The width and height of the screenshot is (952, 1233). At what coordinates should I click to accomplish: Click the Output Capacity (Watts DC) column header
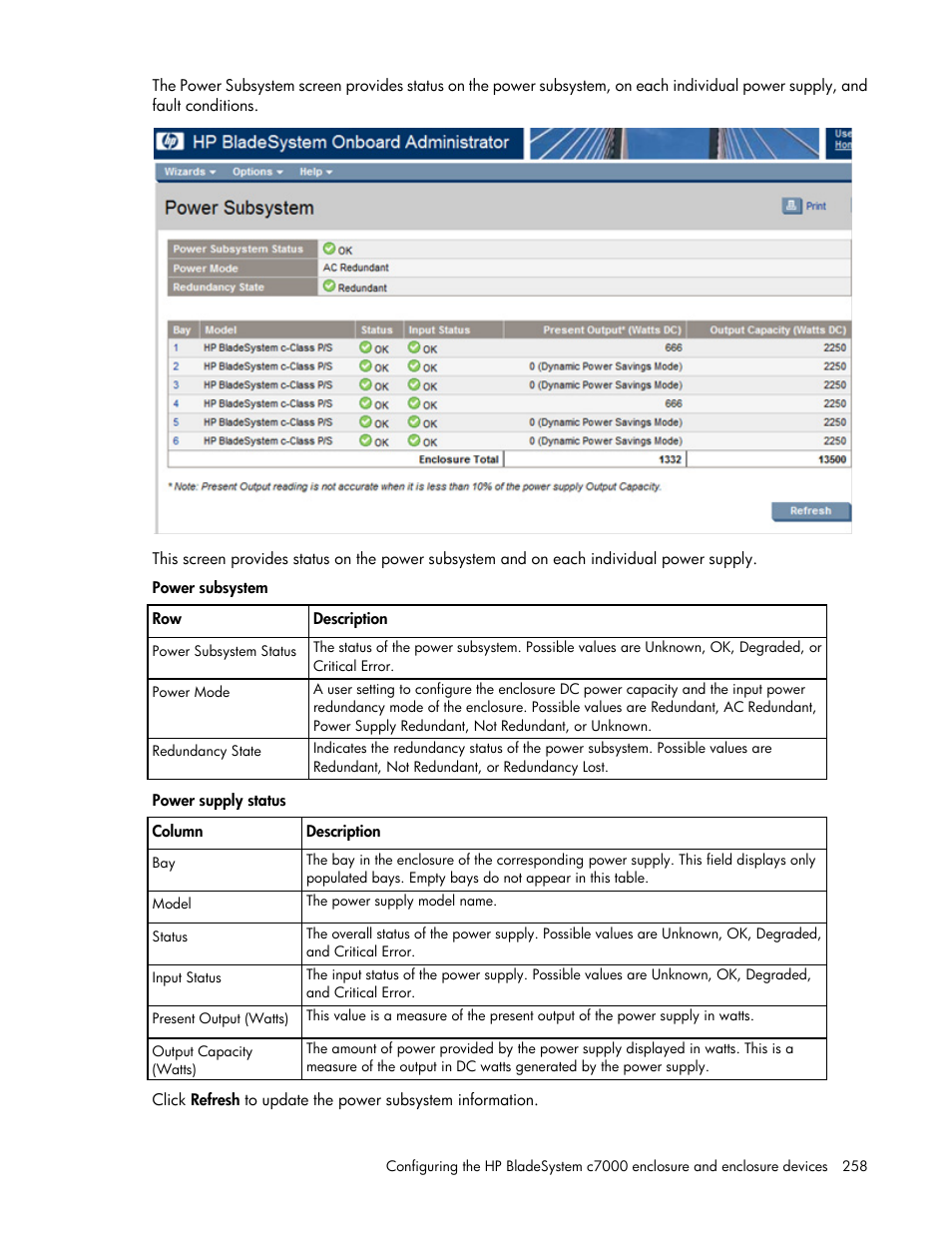[768, 329]
